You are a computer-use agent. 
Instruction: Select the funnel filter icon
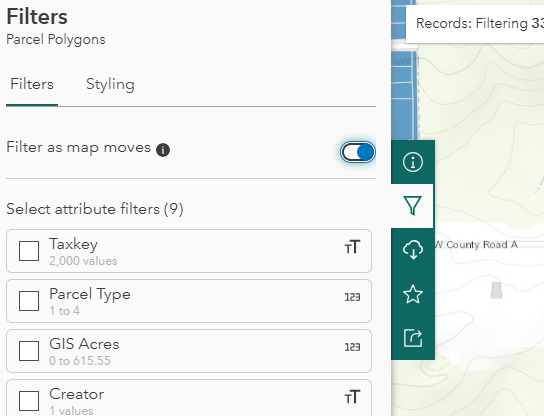click(412, 206)
